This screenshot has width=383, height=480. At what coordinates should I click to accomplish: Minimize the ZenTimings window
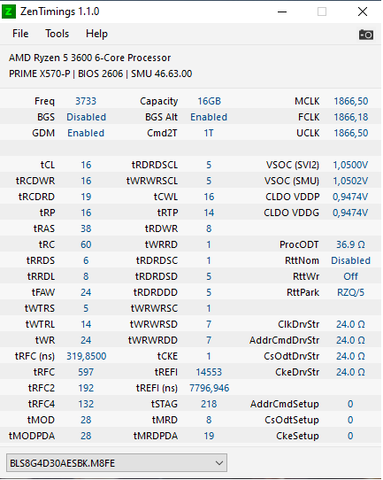click(282, 12)
